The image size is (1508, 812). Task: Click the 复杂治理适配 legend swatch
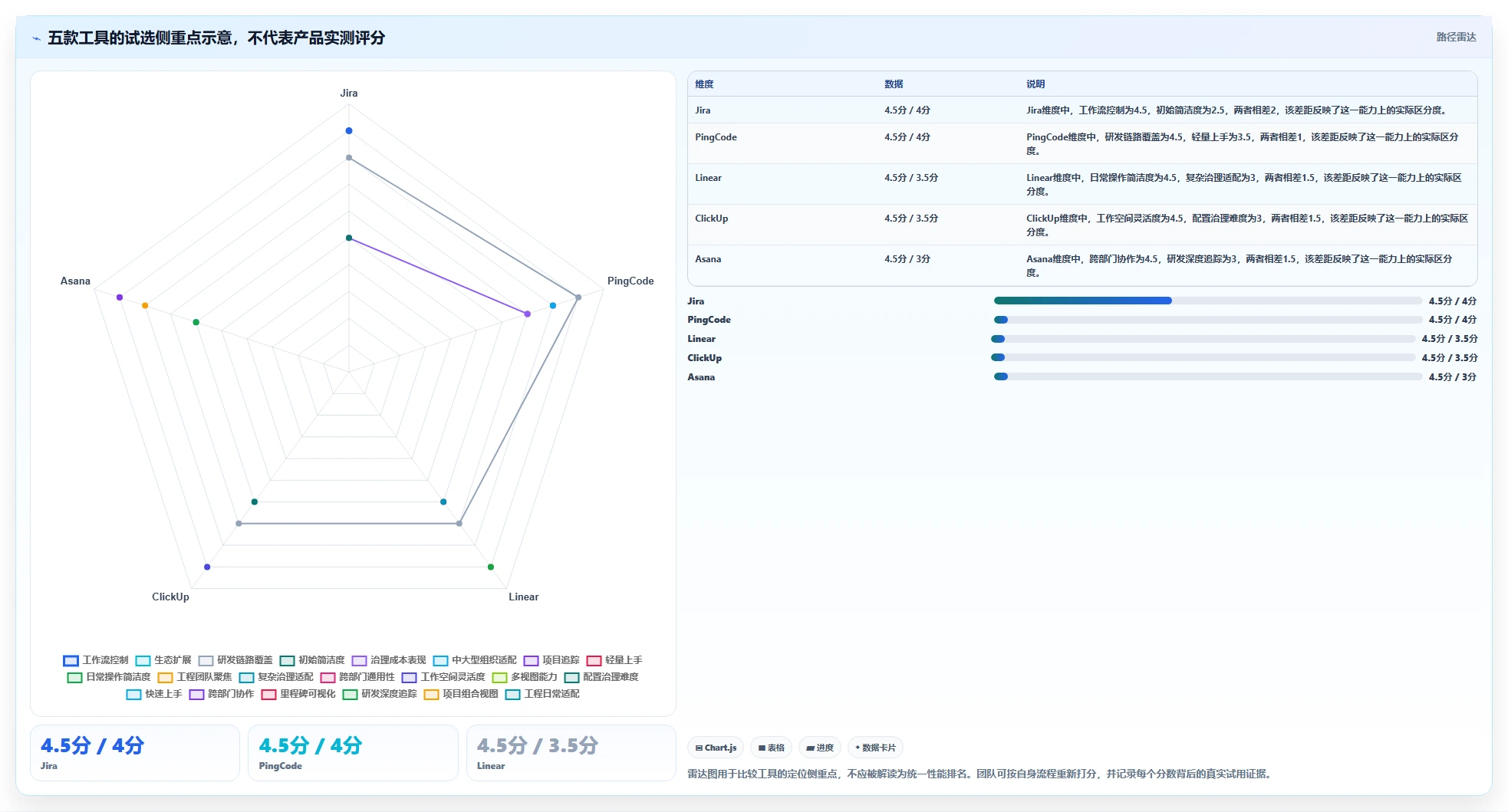click(246, 677)
